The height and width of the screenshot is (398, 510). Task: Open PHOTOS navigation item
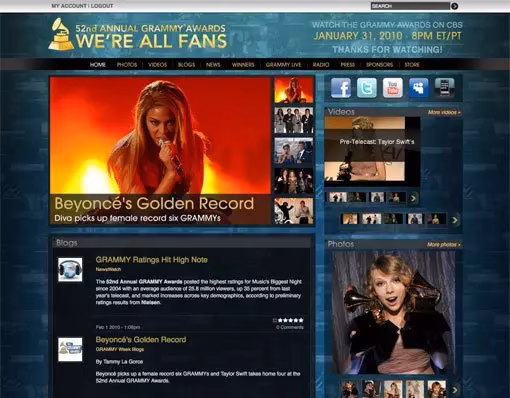click(127, 65)
